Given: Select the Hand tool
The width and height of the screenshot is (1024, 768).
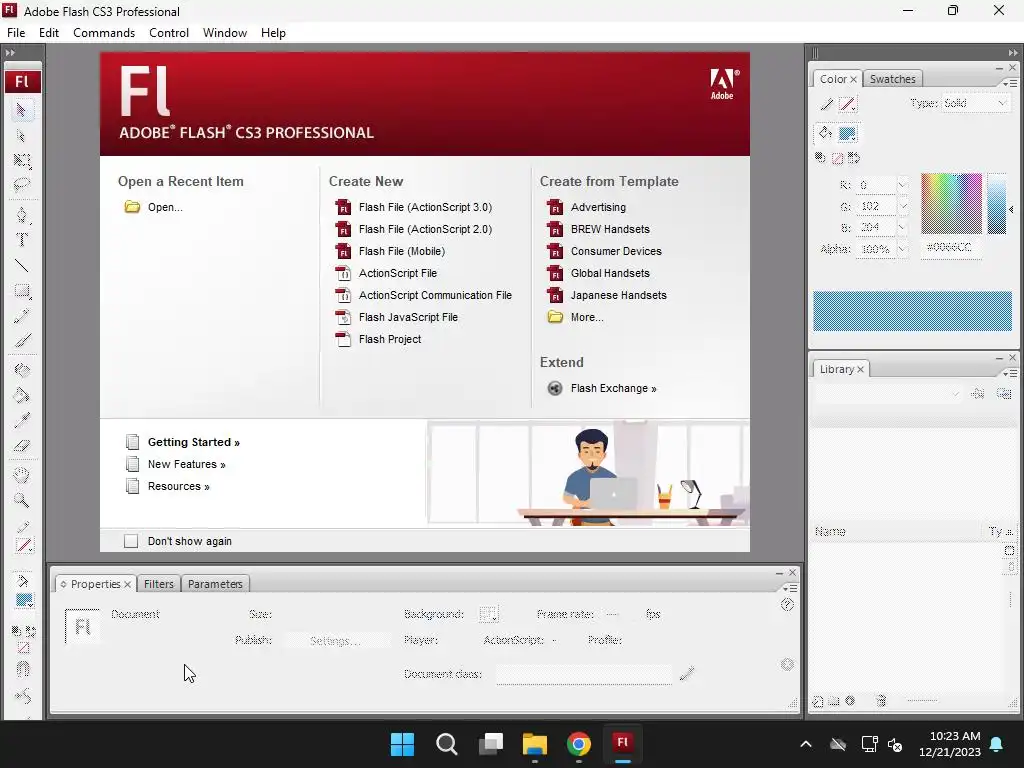Looking at the screenshot, I should (x=22, y=475).
